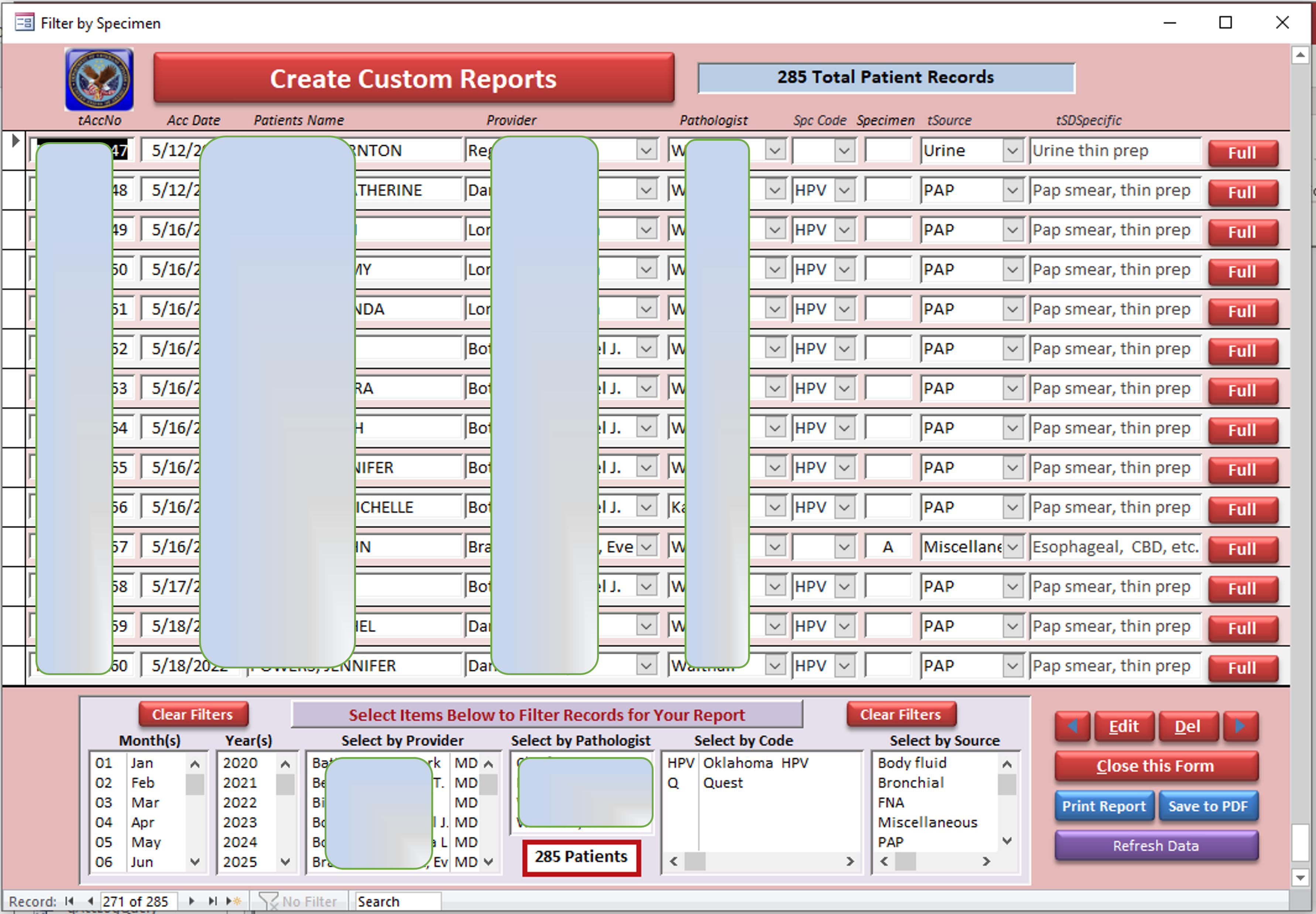Click the VA seal logo image

[x=99, y=79]
